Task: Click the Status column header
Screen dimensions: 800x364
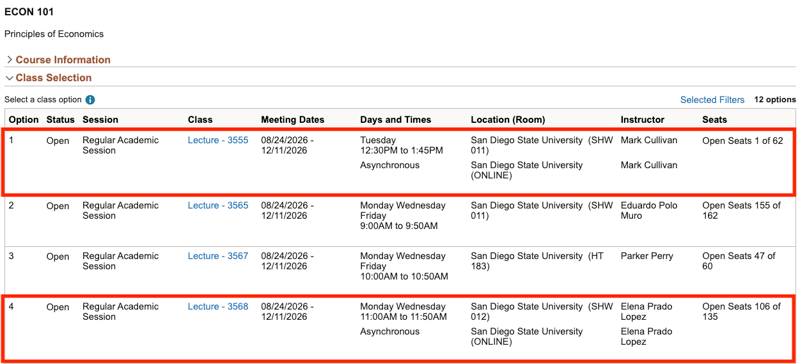Action: 60,120
